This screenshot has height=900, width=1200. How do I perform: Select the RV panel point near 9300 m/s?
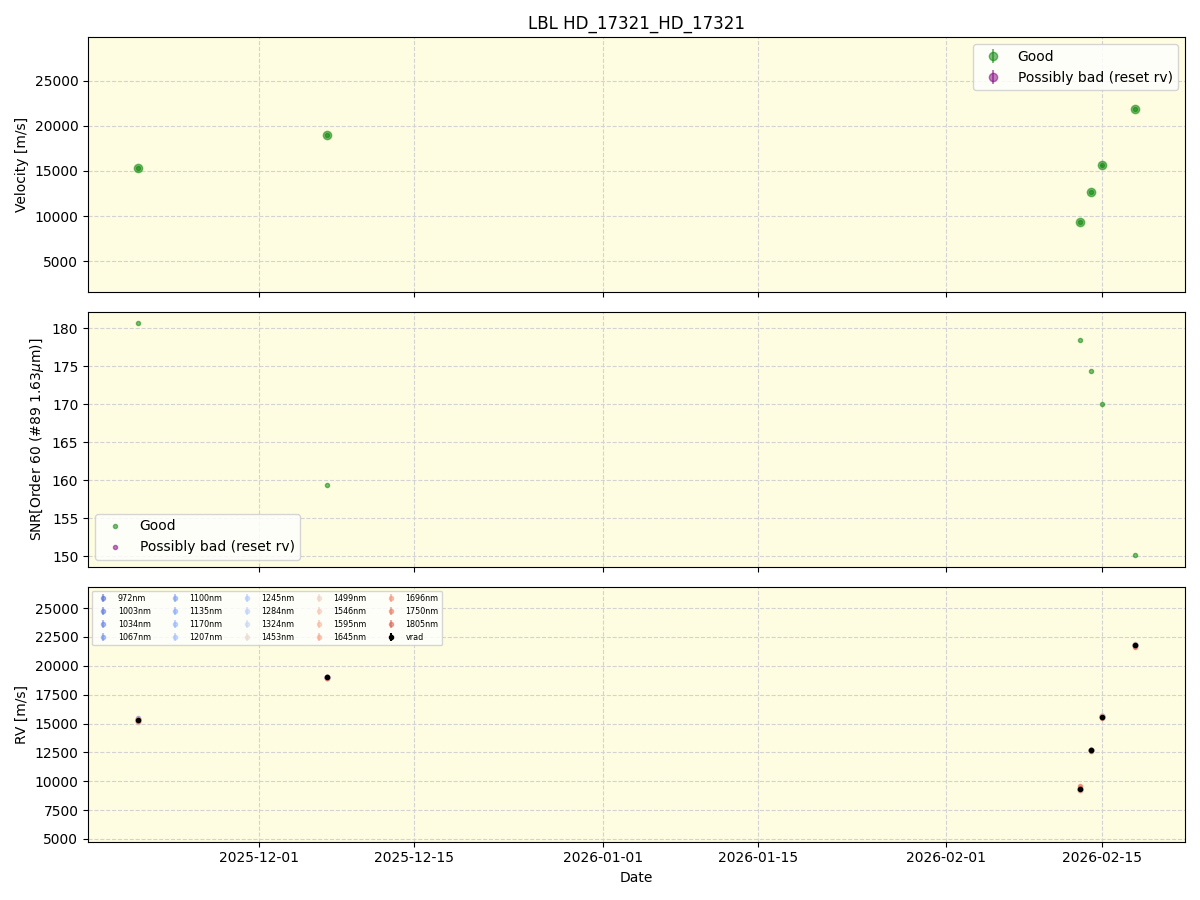[x=1080, y=789]
